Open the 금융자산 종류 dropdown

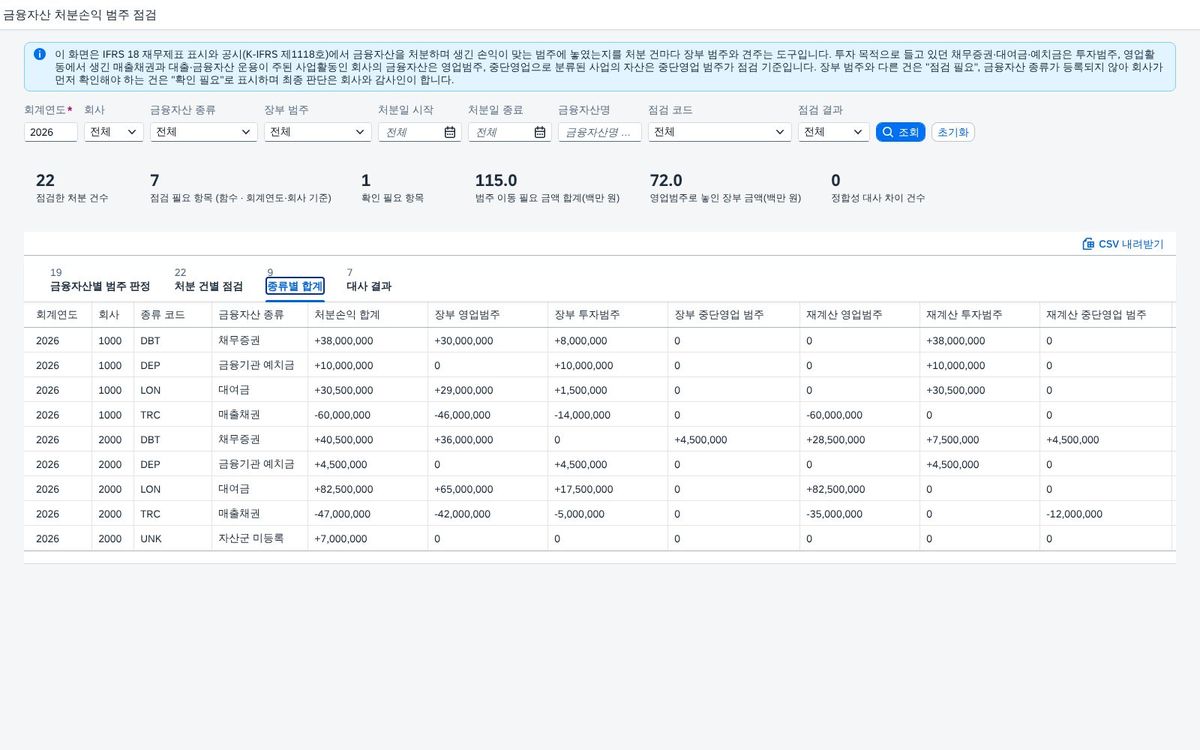coord(204,132)
